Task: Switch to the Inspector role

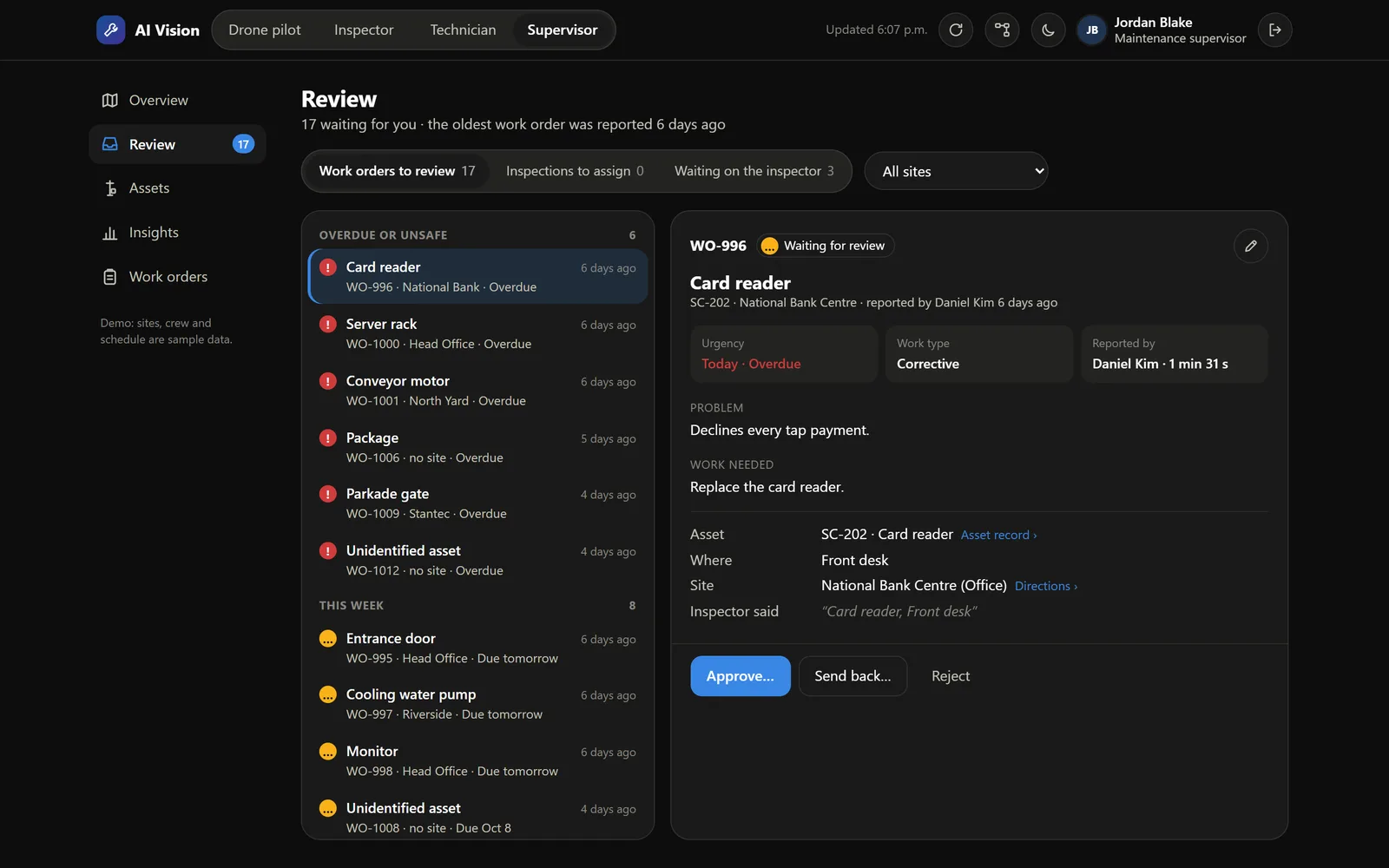Action: pyautogui.click(x=364, y=30)
